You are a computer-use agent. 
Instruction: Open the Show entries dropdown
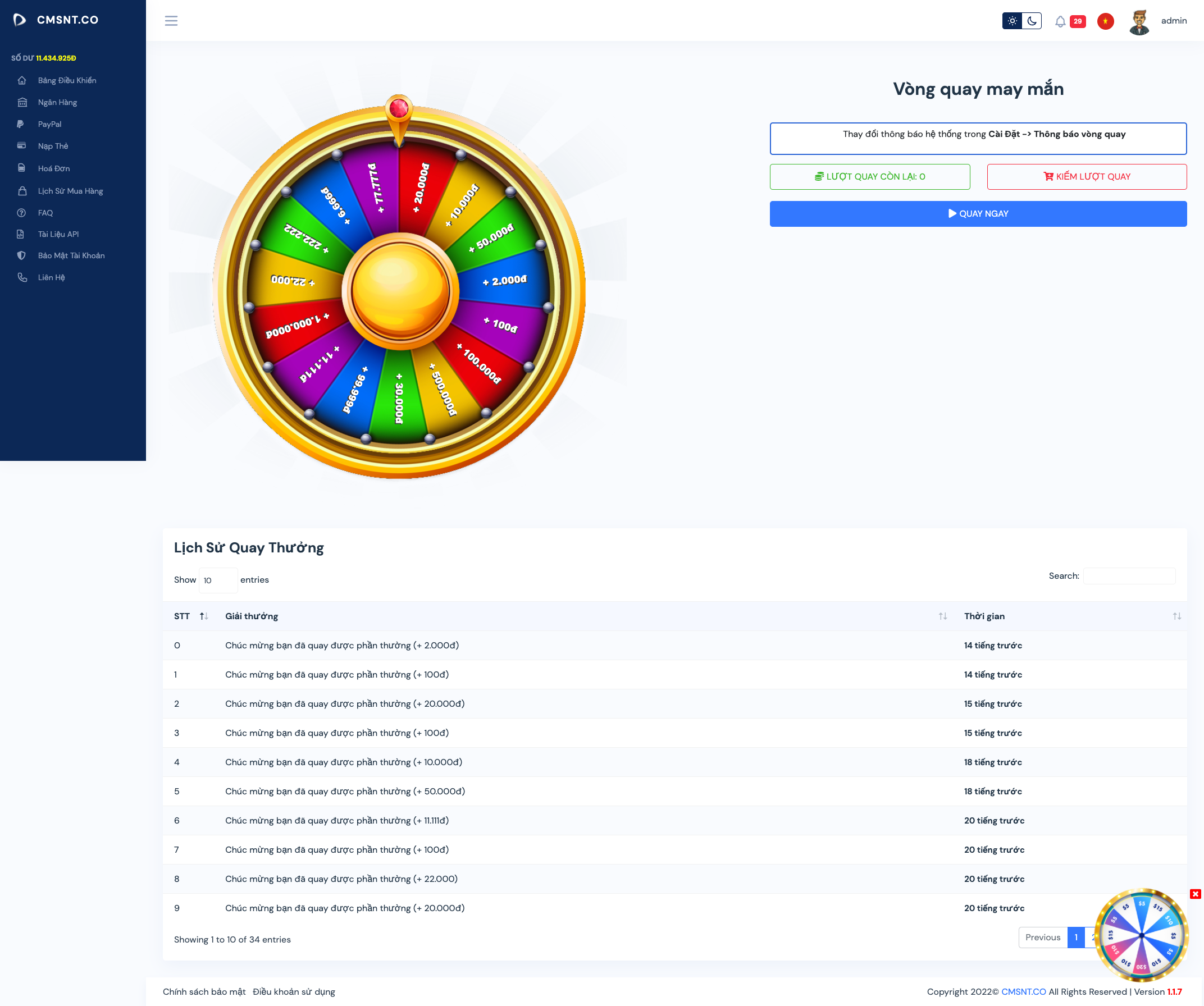(x=217, y=580)
